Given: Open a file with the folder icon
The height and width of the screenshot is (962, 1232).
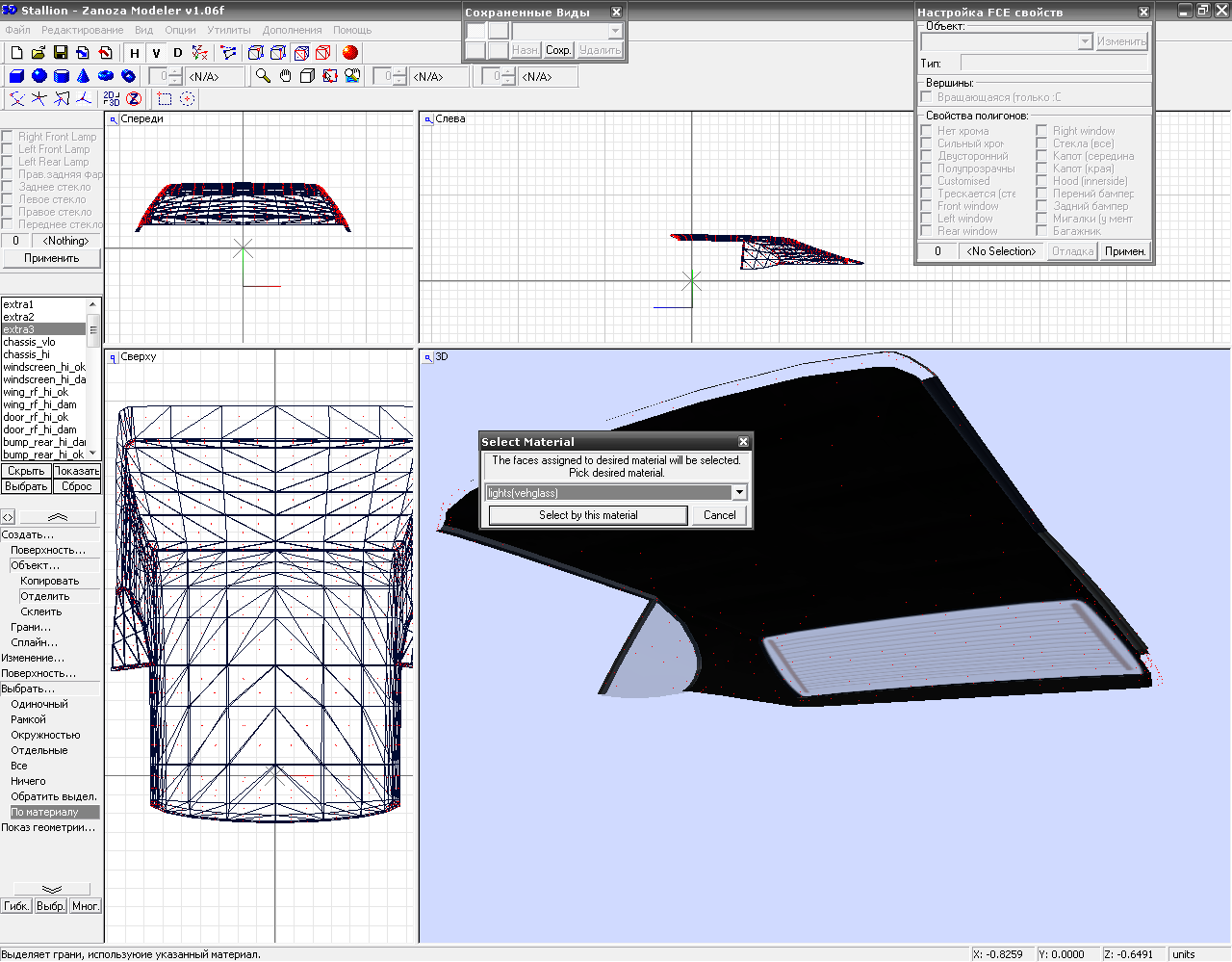Looking at the screenshot, I should coord(38,53).
